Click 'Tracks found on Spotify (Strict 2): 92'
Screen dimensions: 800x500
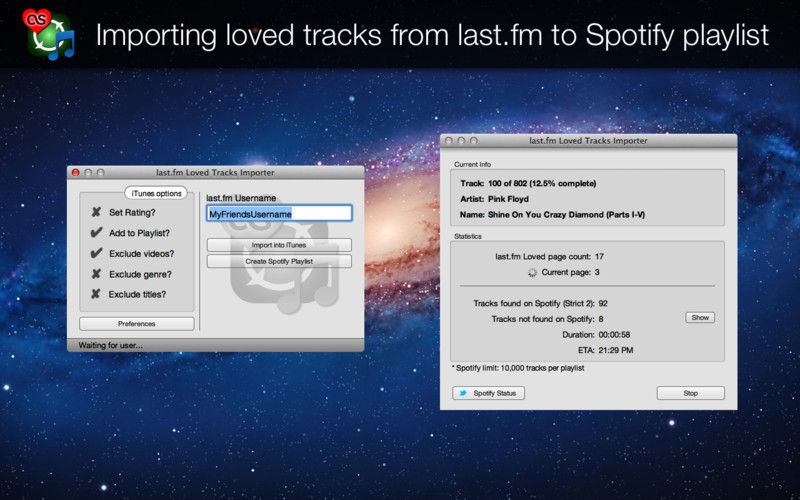coord(540,304)
